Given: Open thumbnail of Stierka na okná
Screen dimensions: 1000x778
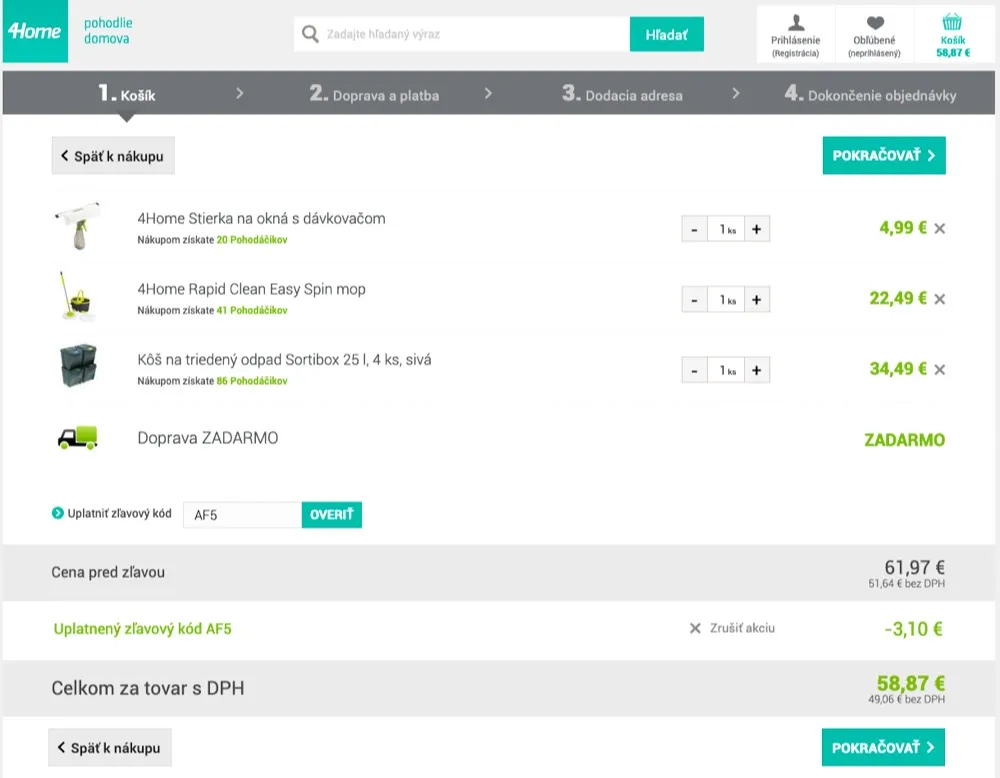Looking at the screenshot, I should tap(78, 226).
